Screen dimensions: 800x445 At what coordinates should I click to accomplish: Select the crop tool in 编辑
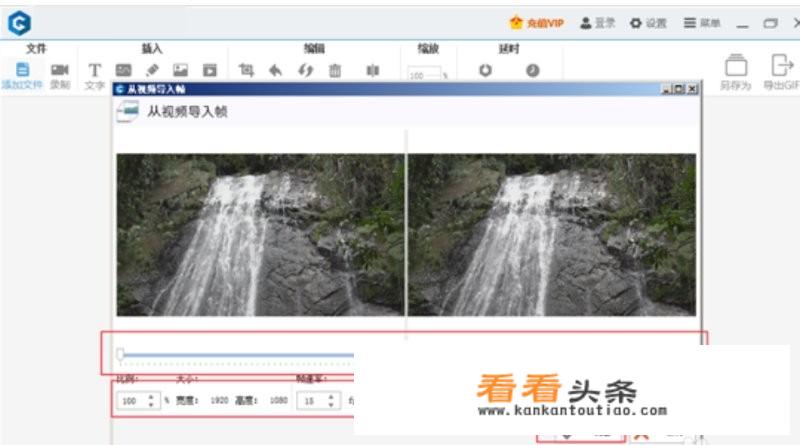pos(246,70)
